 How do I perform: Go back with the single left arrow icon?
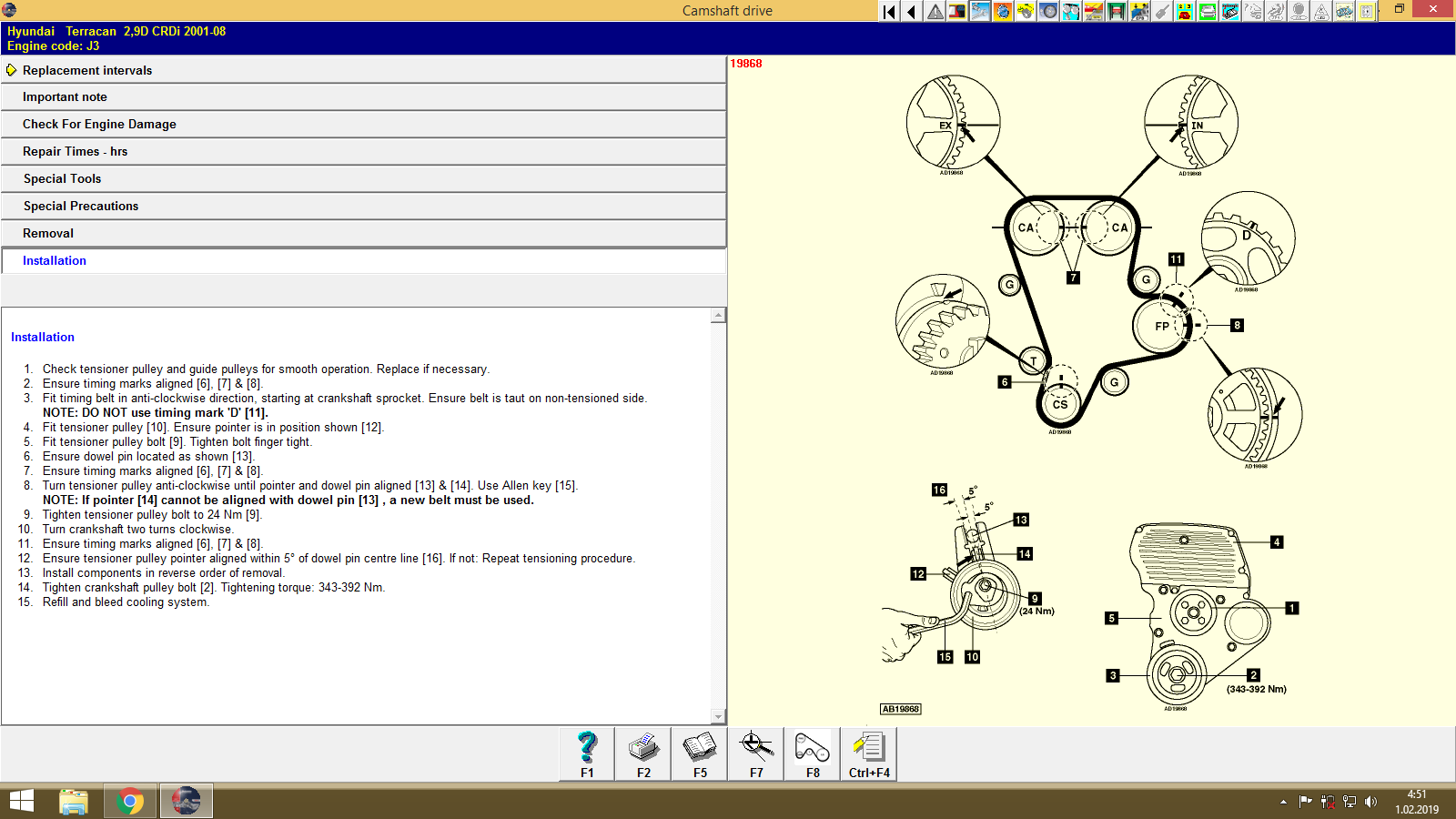[910, 12]
